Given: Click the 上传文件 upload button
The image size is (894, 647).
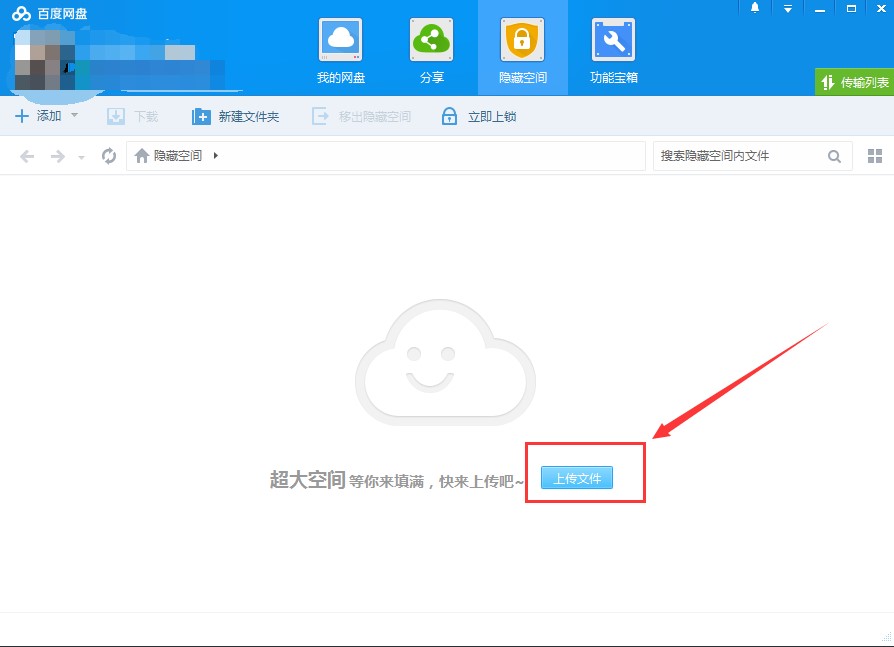Looking at the screenshot, I should [577, 478].
